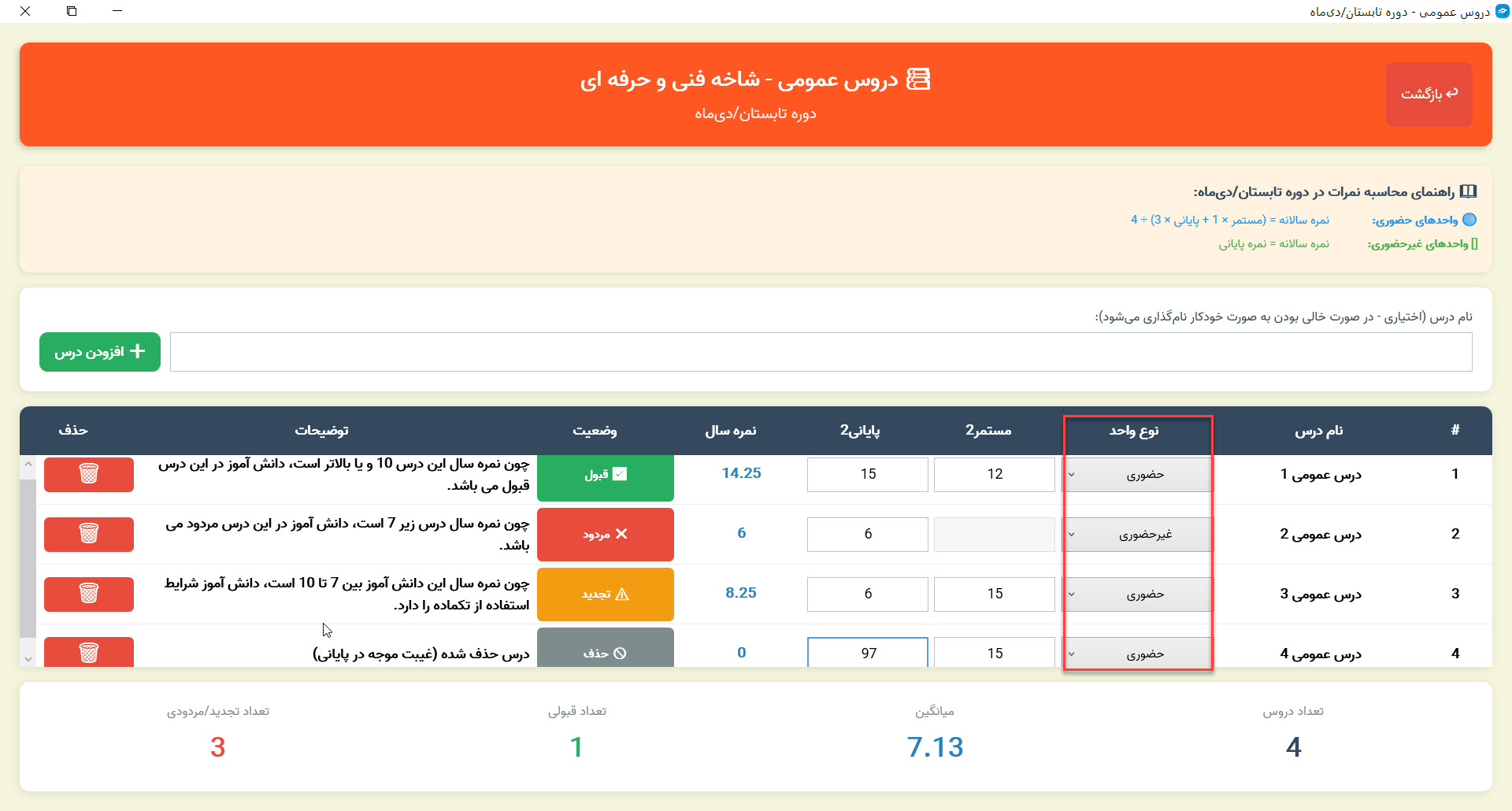Click the book icon beside راهنمای محاسبه

[1468, 191]
